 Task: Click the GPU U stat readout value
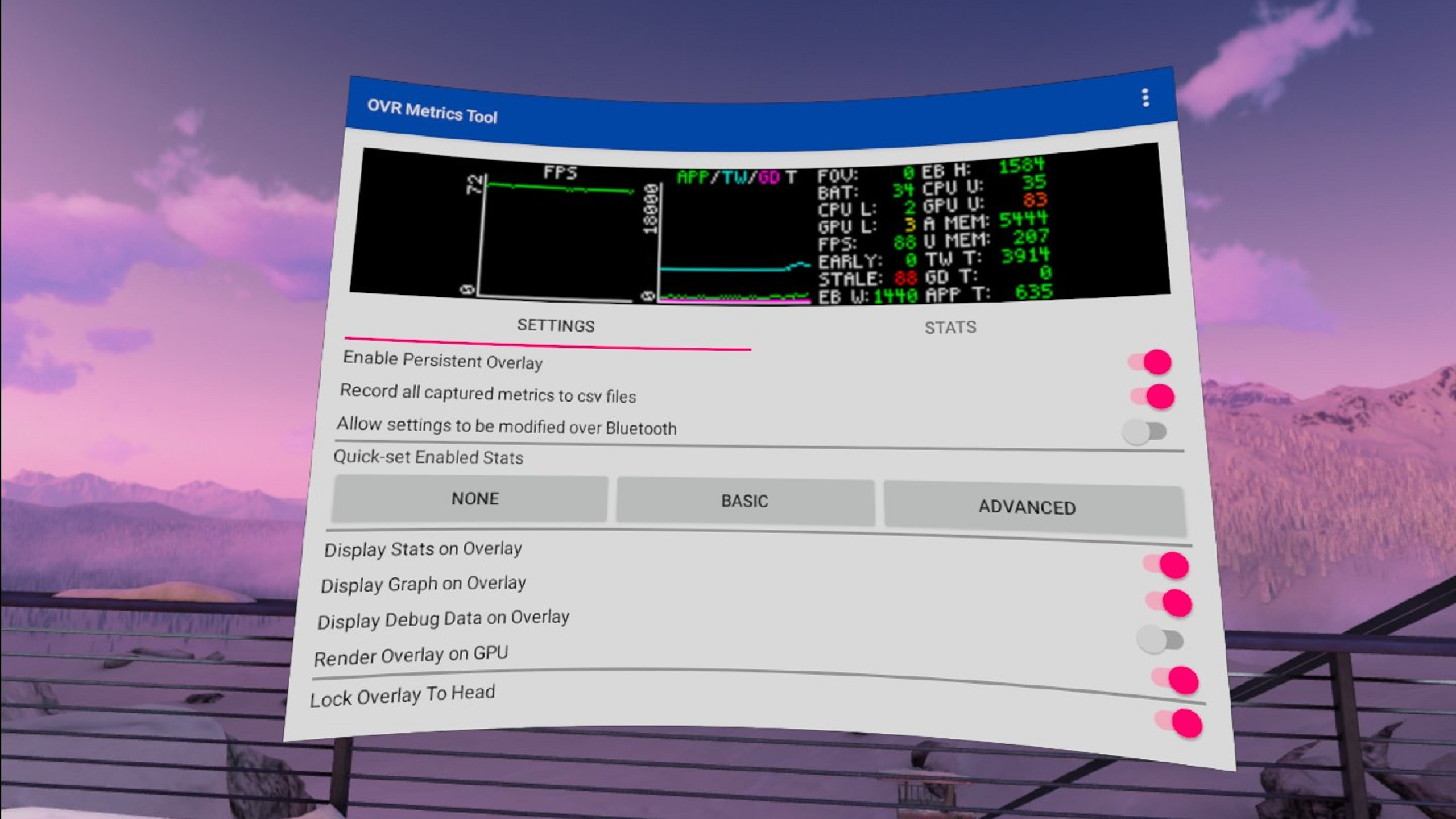point(1034,200)
